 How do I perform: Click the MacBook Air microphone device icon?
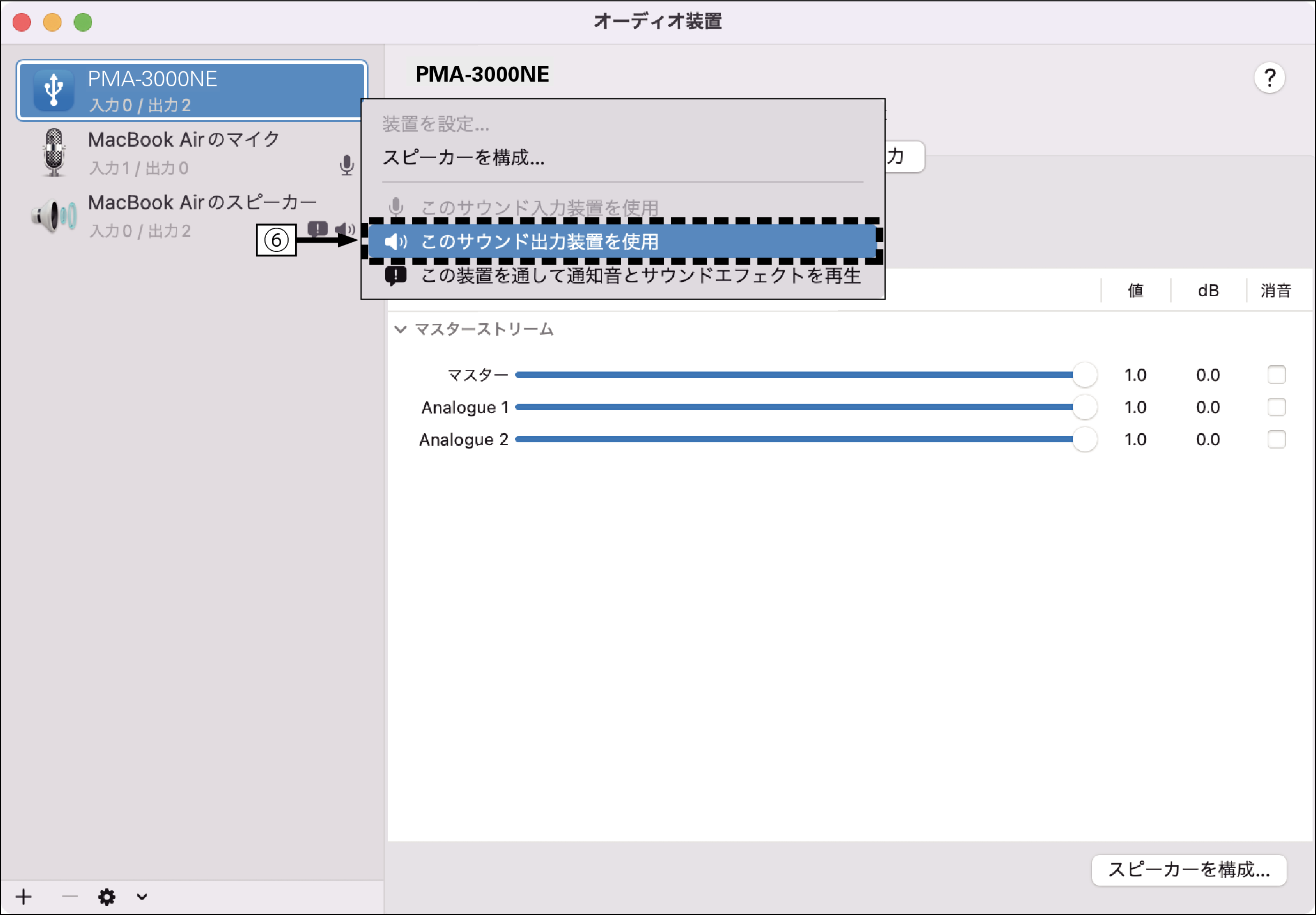pos(54,152)
